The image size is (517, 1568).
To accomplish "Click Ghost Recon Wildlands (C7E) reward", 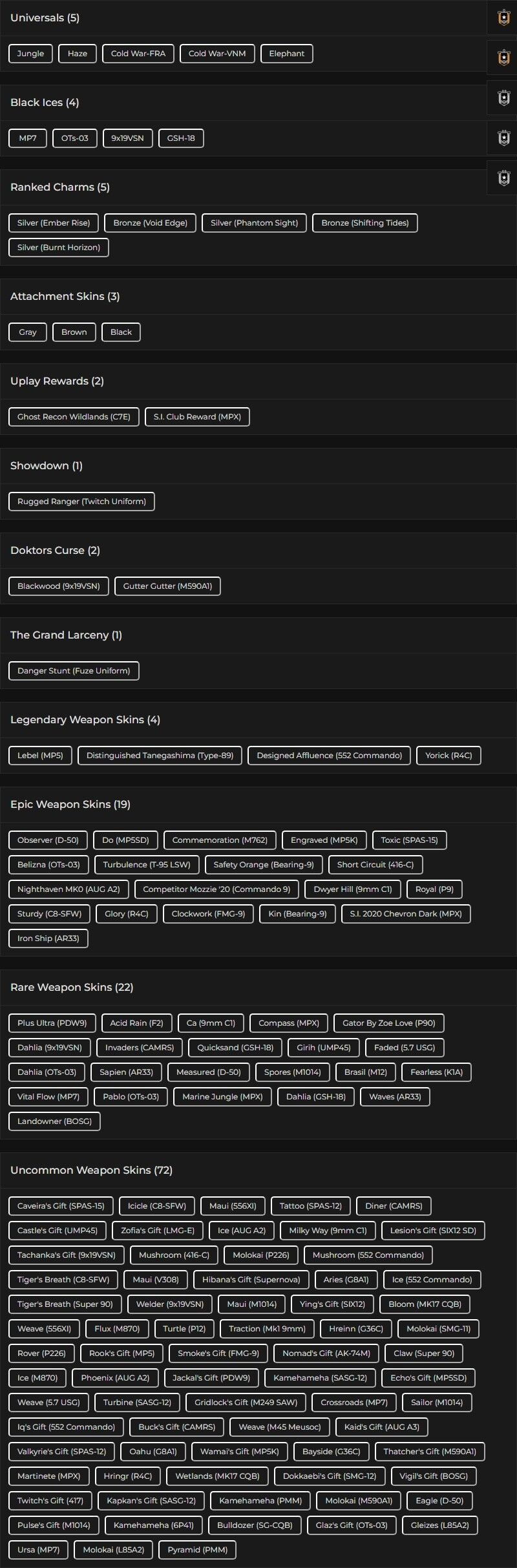I will click(74, 417).
